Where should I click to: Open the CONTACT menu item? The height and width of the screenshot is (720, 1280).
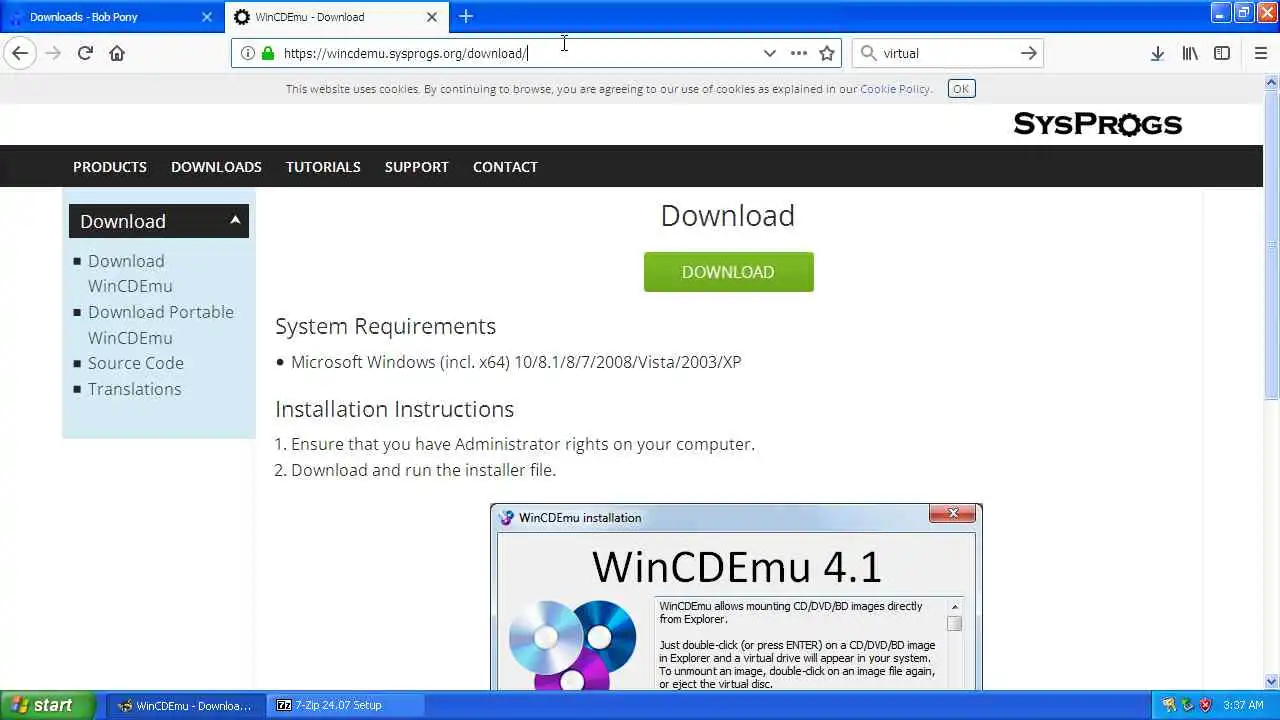tap(505, 167)
